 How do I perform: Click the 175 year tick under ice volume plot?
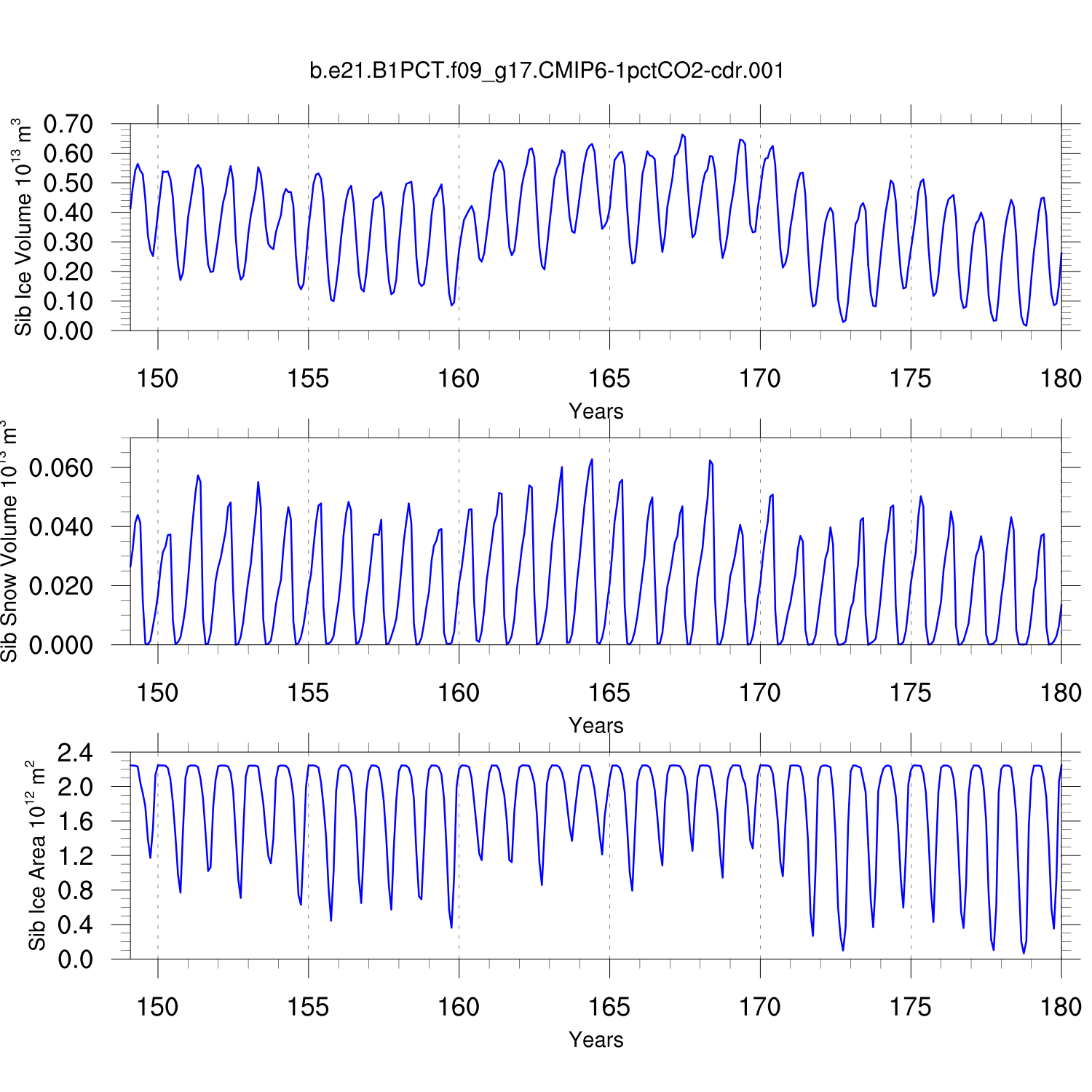910,379
